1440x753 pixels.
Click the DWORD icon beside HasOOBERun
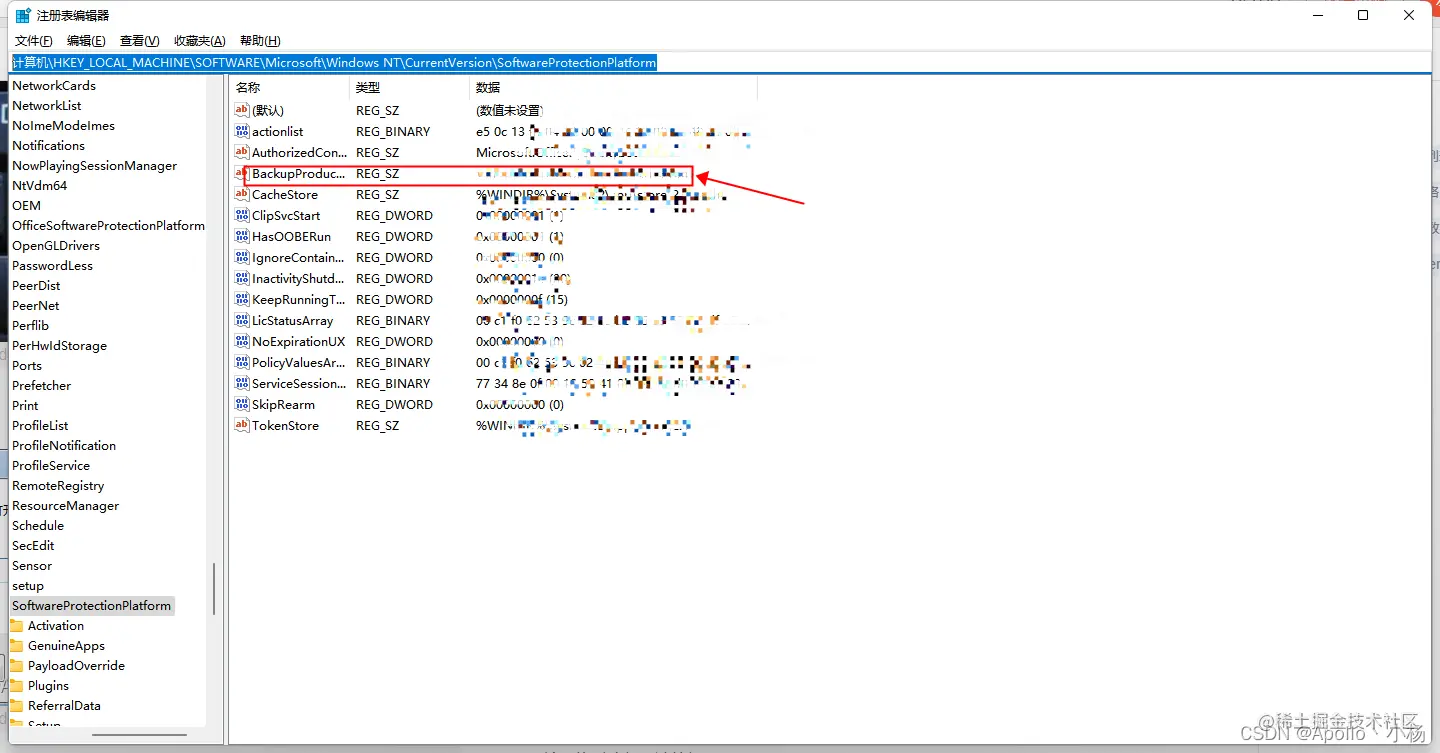coord(241,236)
